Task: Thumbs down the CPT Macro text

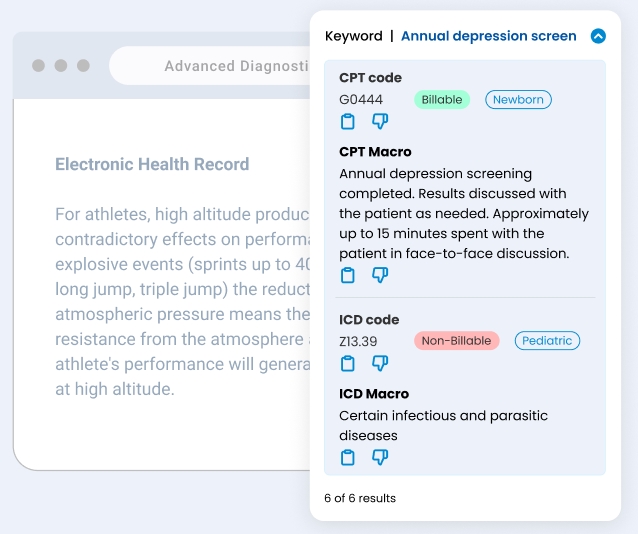Action: point(380,276)
